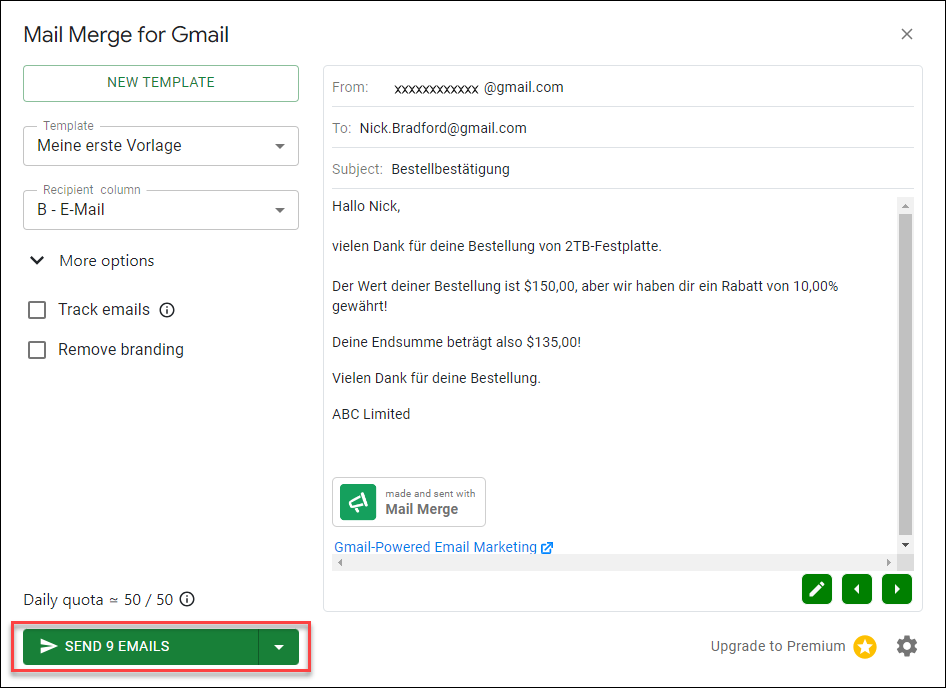Image resolution: width=946 pixels, height=688 pixels.
Task: Open send button dropdown arrow
Action: [279, 647]
